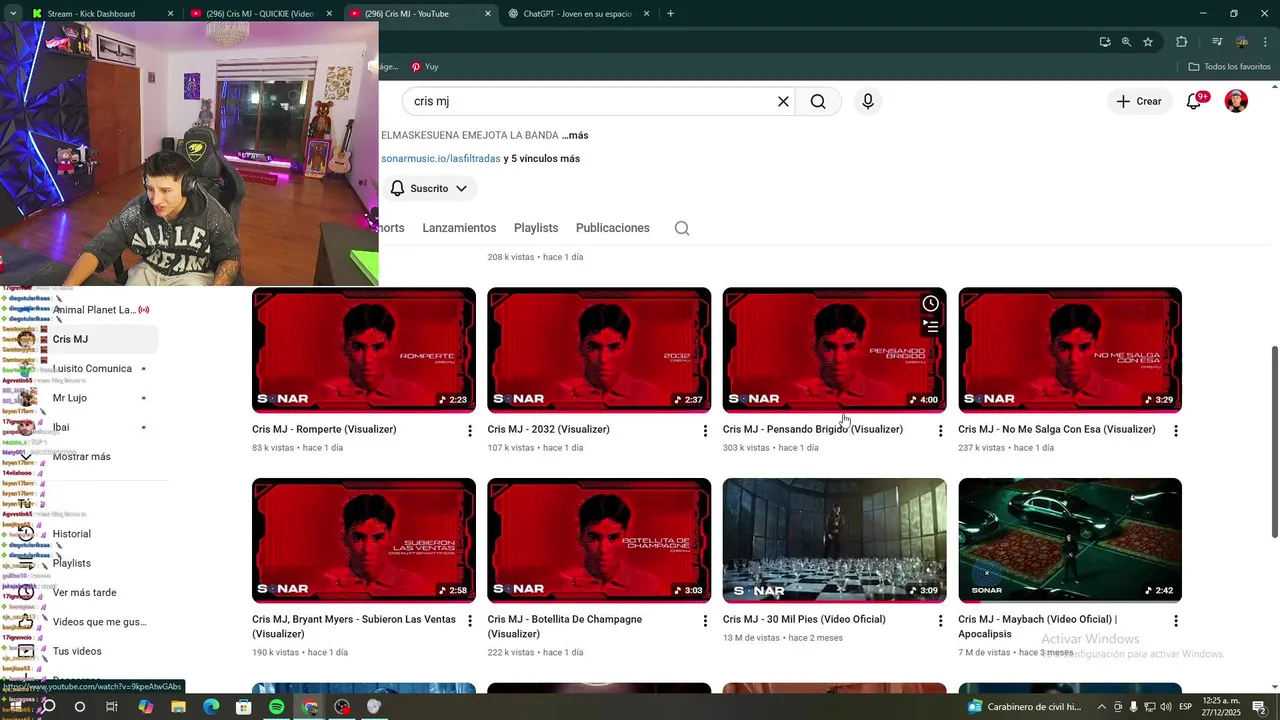Viewport: 1280px width, 720px height.
Task: Bookmark this page with the star icon
Action: 1148,42
